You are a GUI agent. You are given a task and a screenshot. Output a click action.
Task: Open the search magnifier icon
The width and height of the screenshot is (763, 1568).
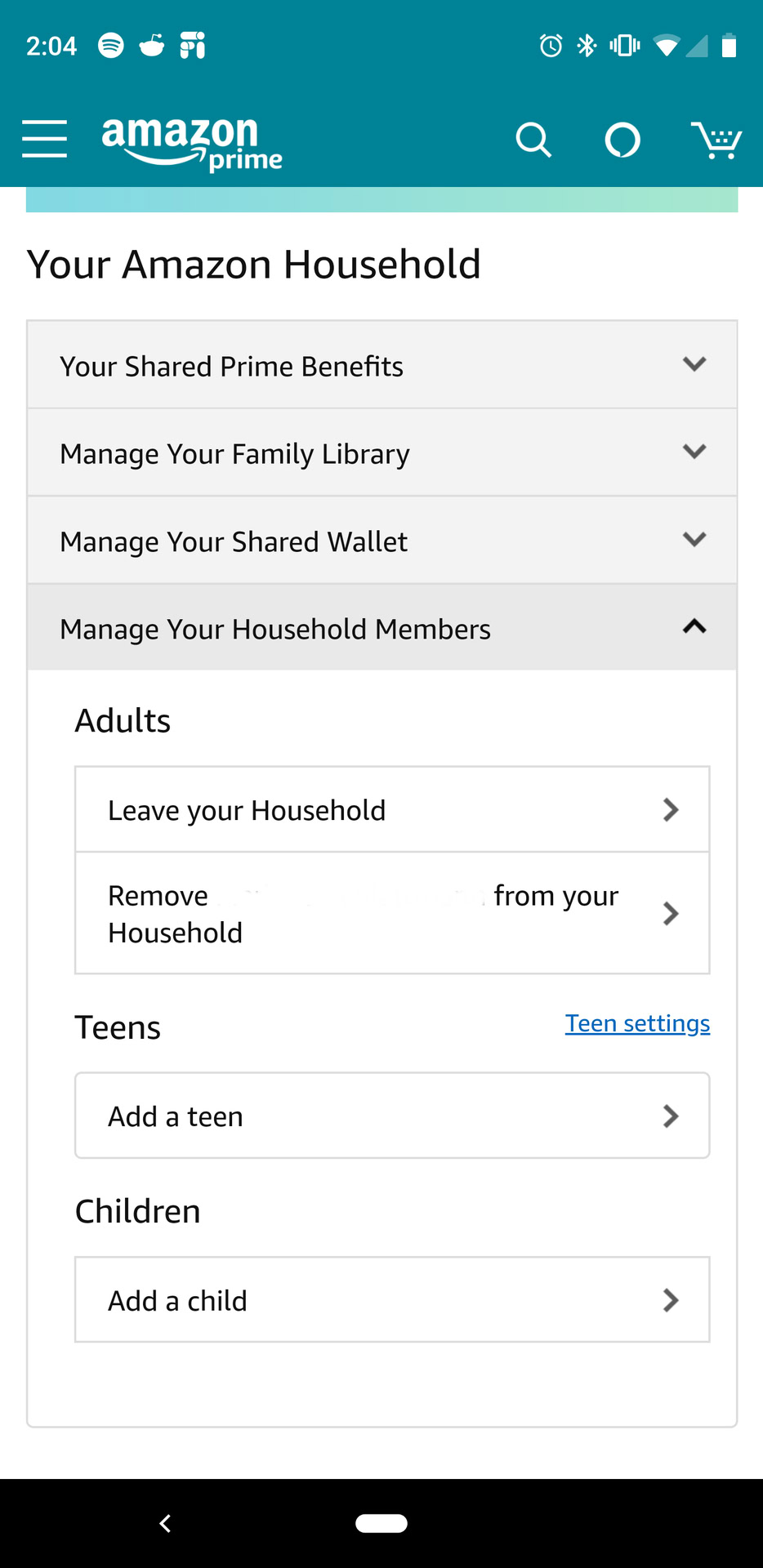point(533,140)
